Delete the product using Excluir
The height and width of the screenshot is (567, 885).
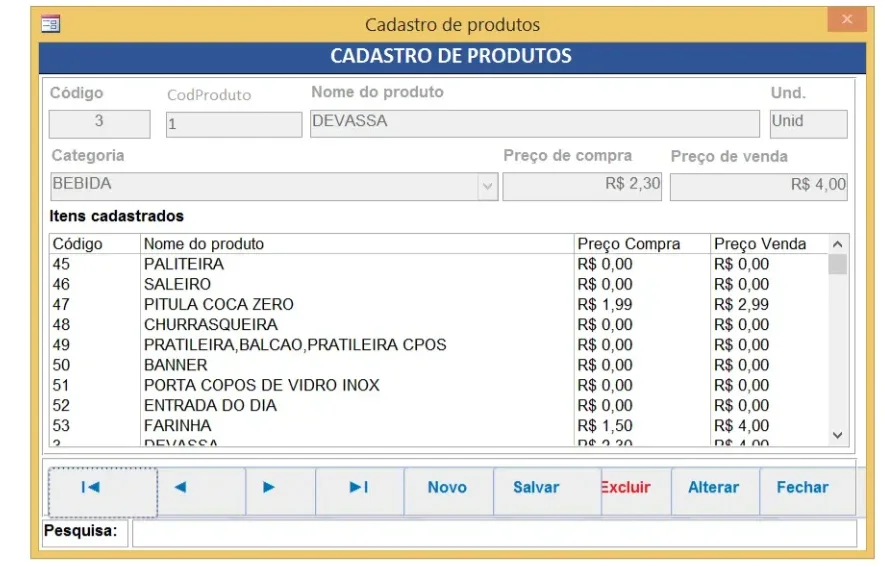(x=636, y=492)
